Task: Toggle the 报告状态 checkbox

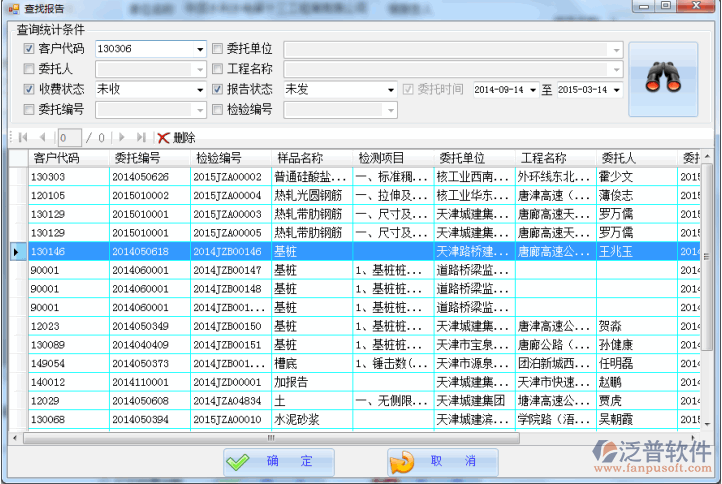Action: pyautogui.click(x=218, y=89)
